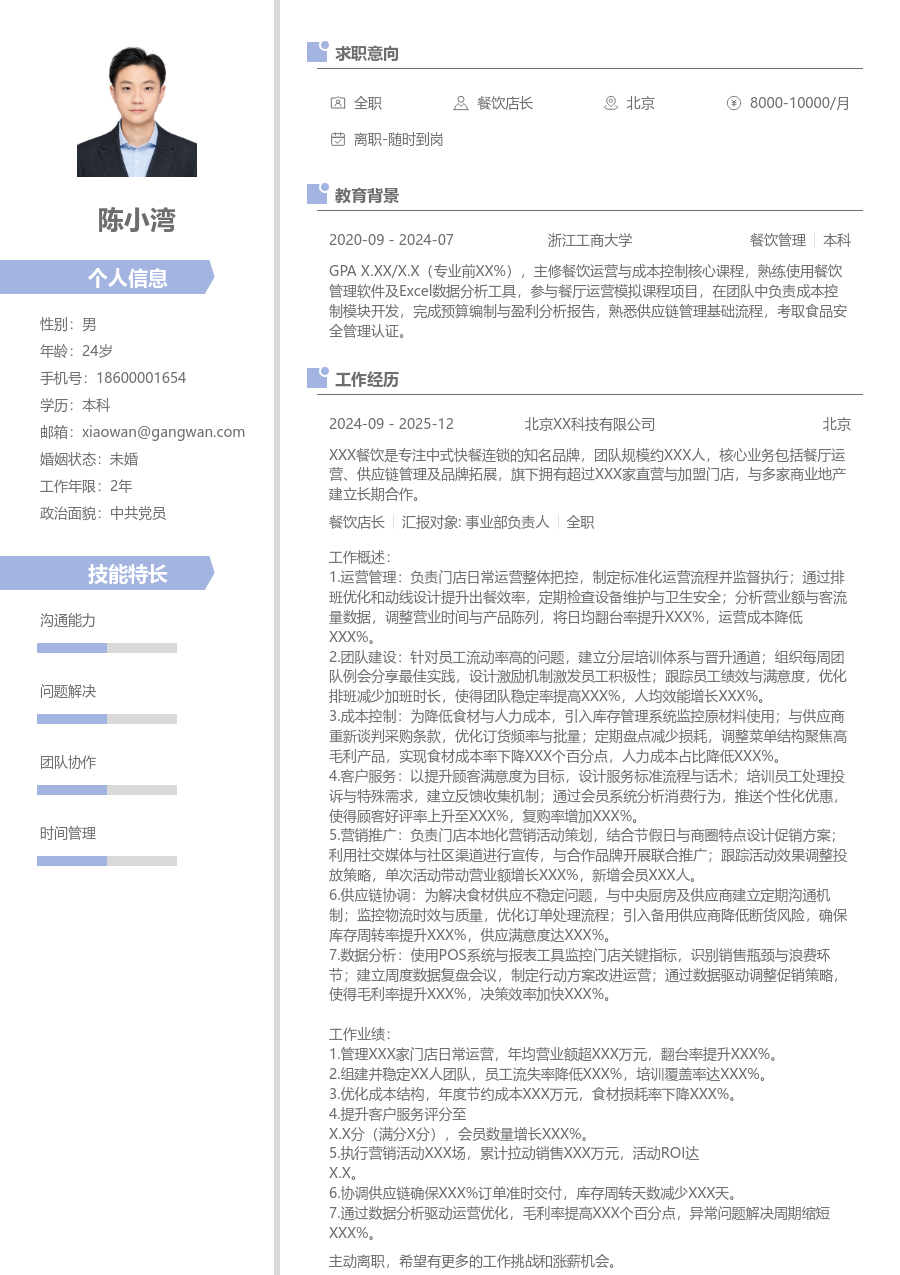900x1275 pixels.
Task: Click the 团队协作 skill level bar
Action: click(x=107, y=790)
